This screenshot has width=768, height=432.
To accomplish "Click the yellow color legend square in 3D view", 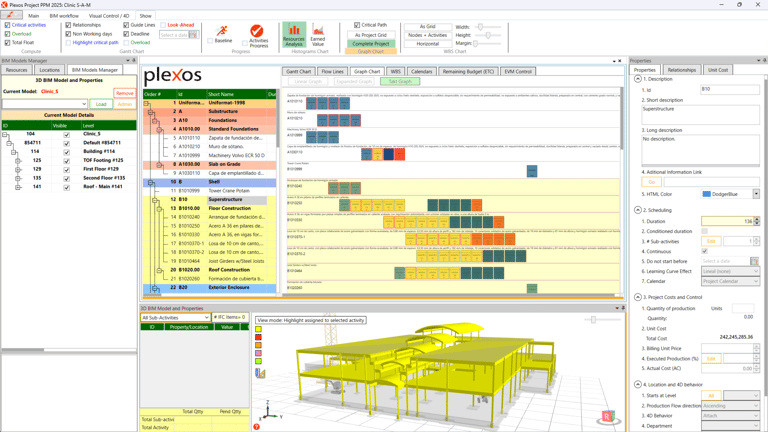I will [x=258, y=329].
